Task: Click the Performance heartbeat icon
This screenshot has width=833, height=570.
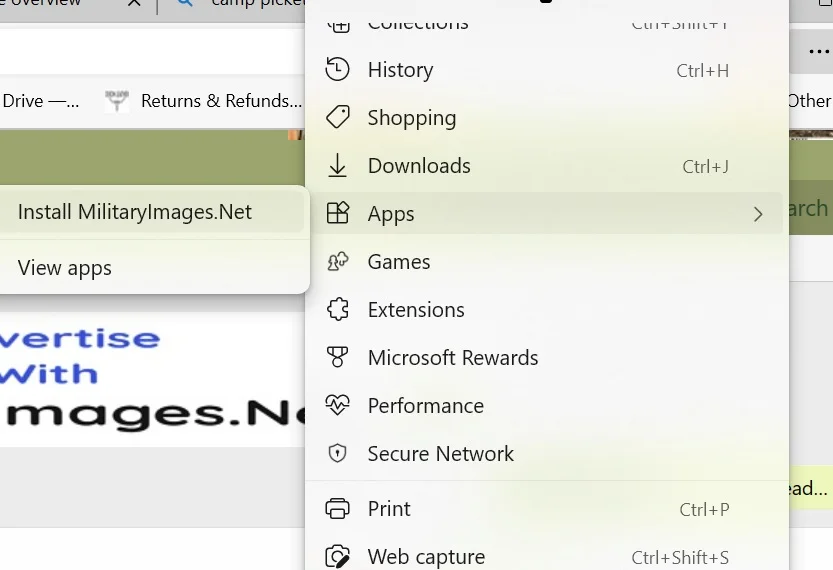Action: (x=337, y=405)
